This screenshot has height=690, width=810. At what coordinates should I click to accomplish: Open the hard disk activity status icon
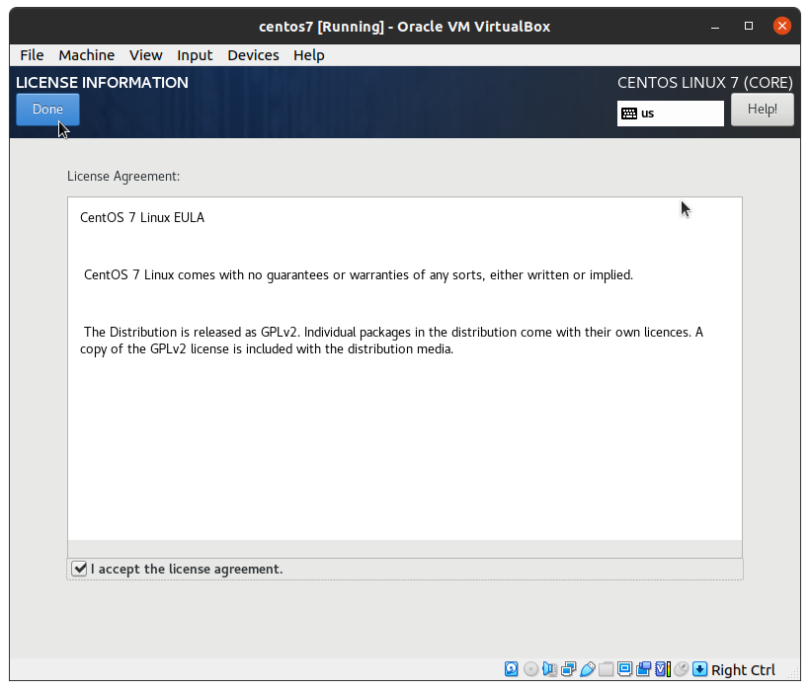pyautogui.click(x=511, y=669)
